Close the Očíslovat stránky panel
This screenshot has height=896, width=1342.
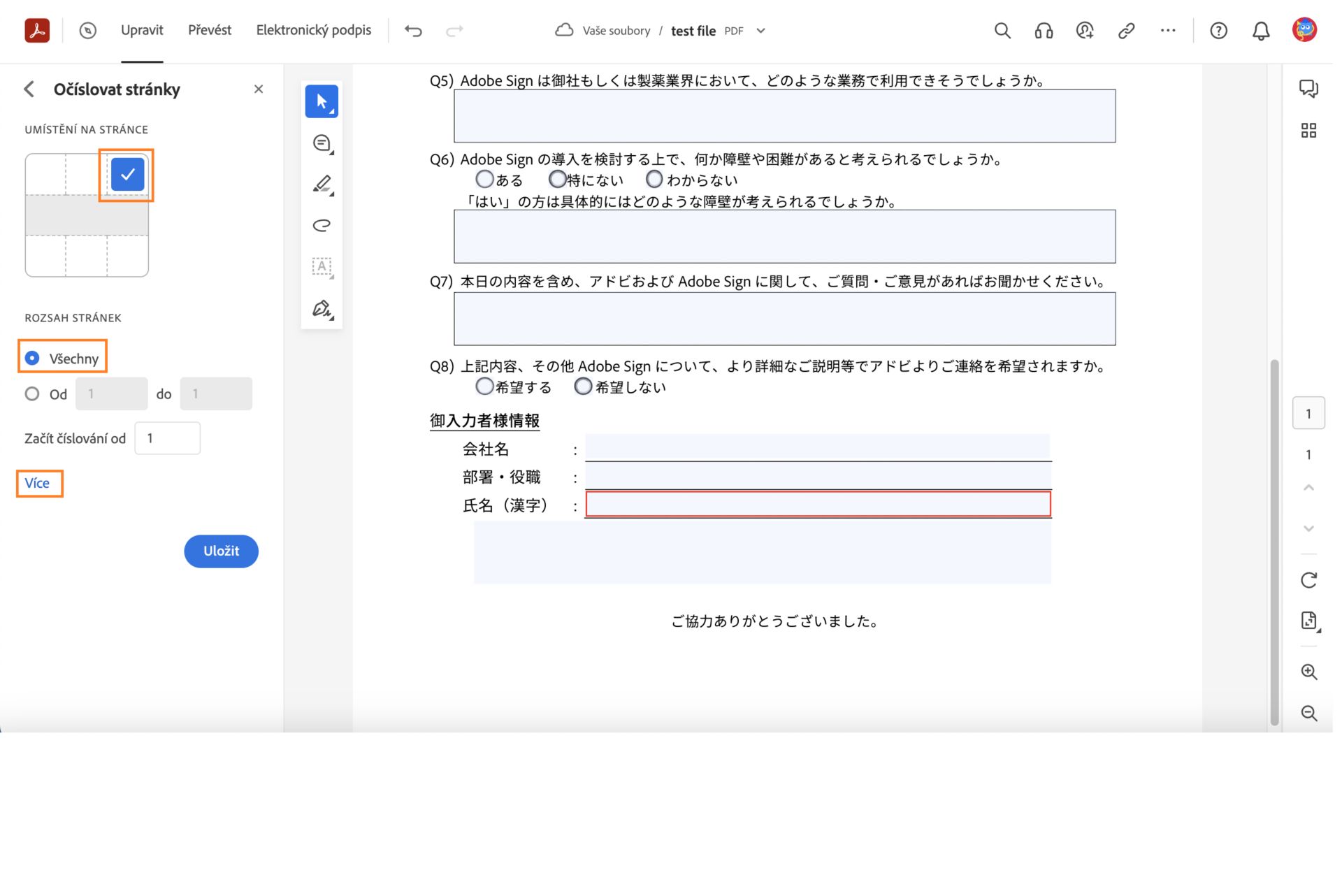(x=259, y=89)
